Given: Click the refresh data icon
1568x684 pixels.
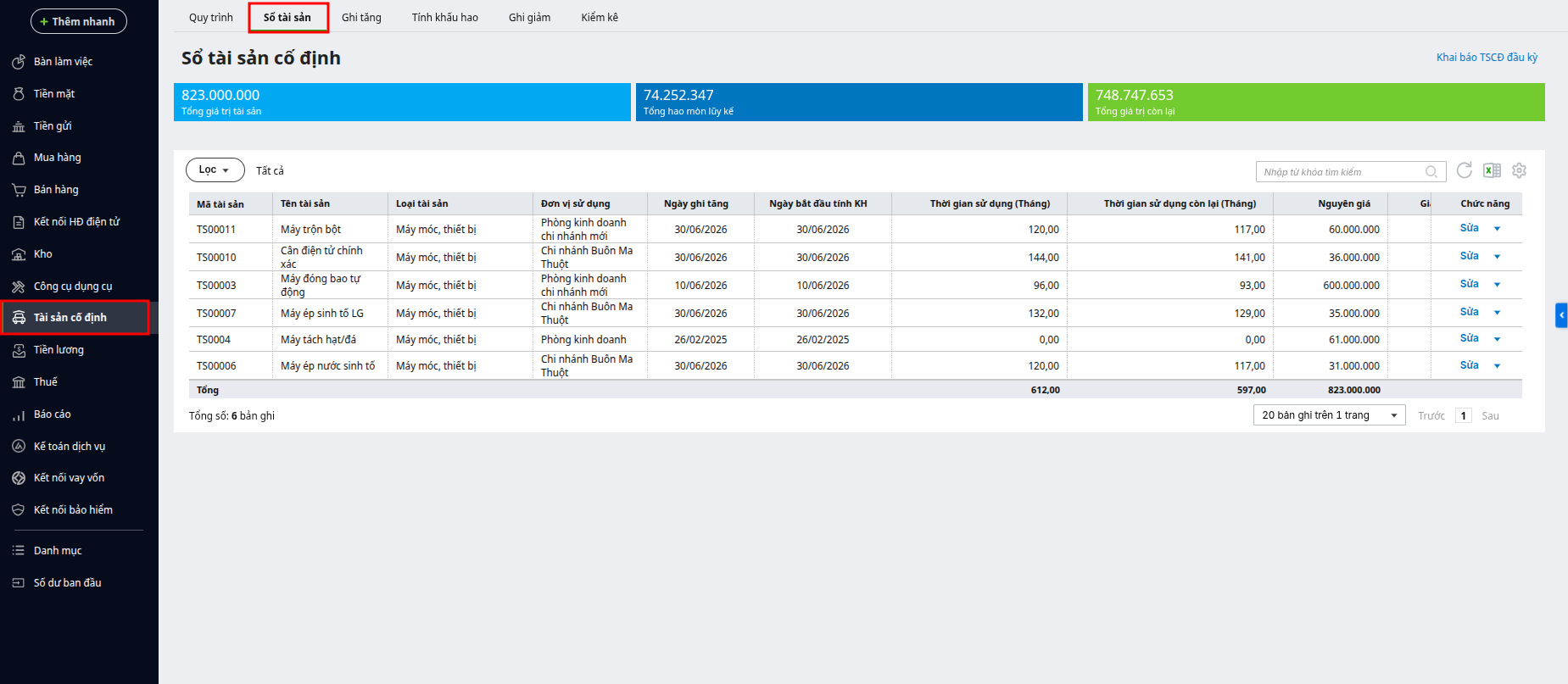Looking at the screenshot, I should (x=1464, y=170).
